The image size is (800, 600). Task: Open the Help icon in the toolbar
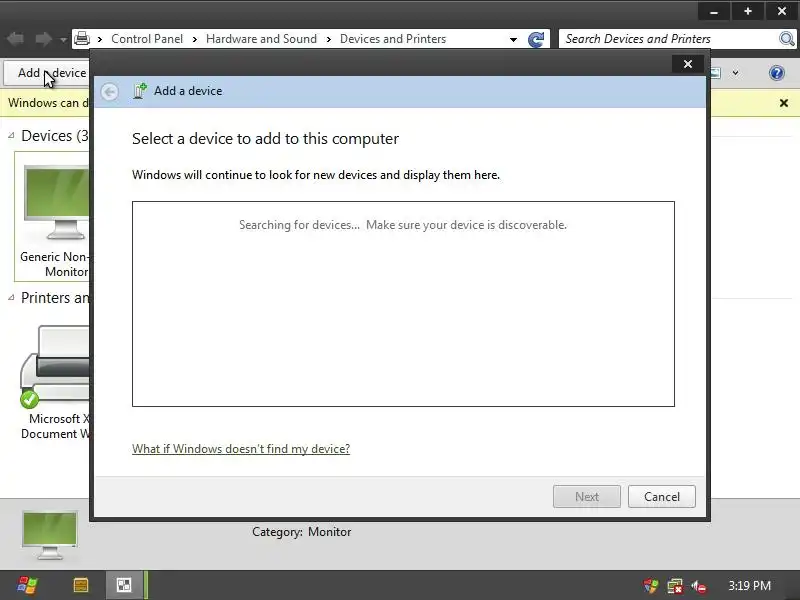[x=777, y=73]
